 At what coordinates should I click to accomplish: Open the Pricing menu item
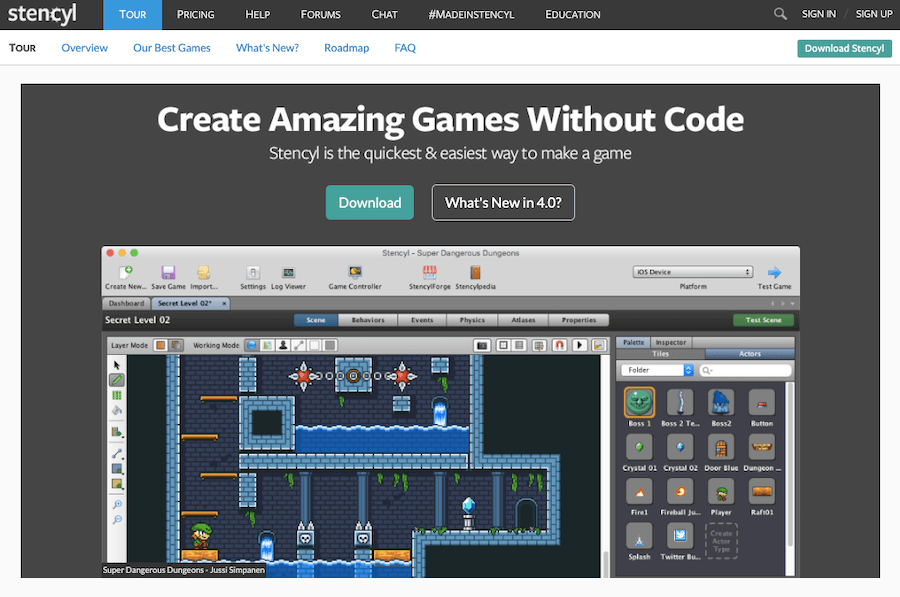(195, 14)
